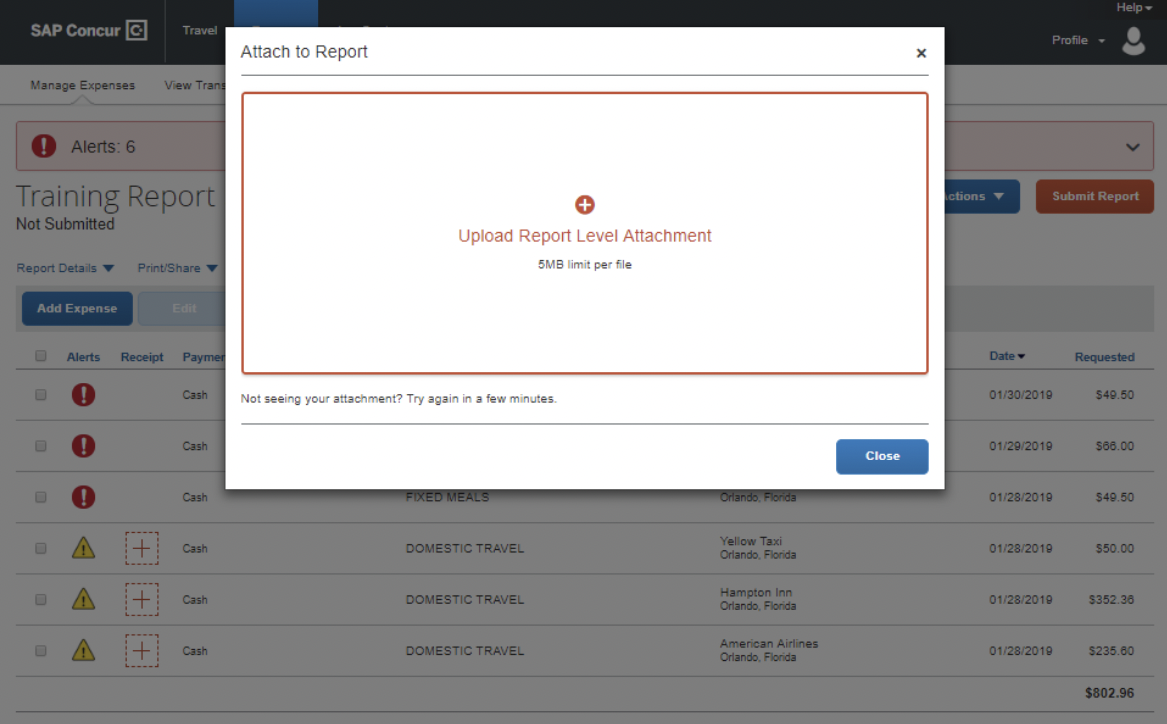Screen dimensions: 1167x724
Task: Open the Print/Share dropdown
Action: (x=177, y=268)
